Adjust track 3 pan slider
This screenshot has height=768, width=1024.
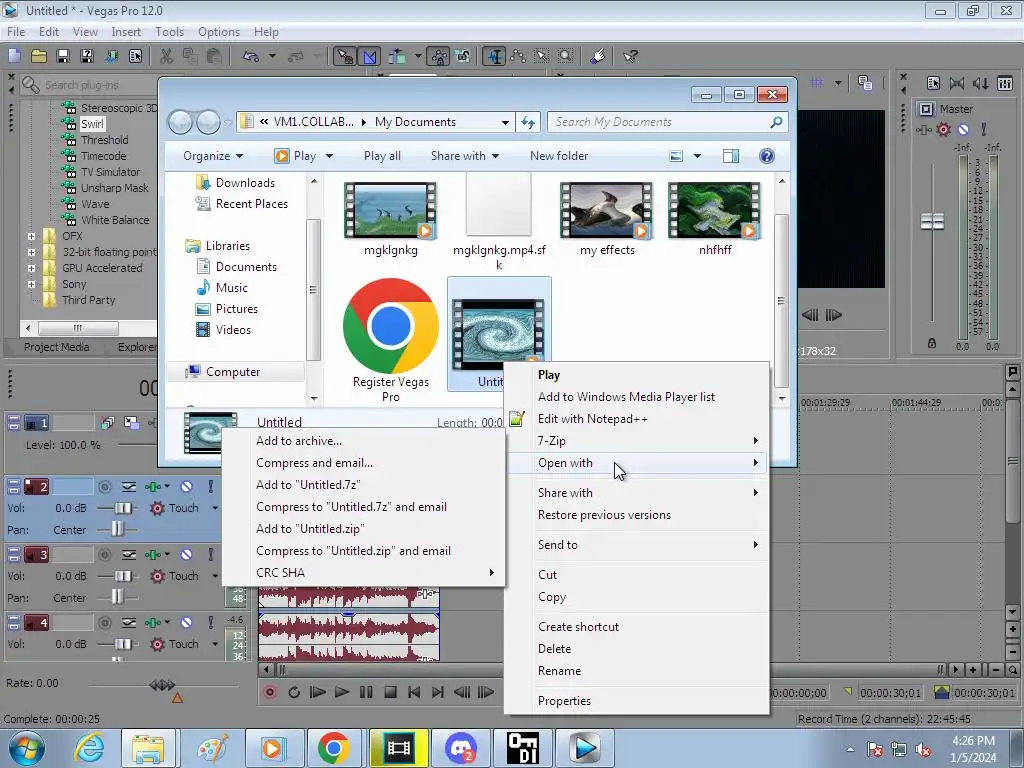click(x=117, y=597)
